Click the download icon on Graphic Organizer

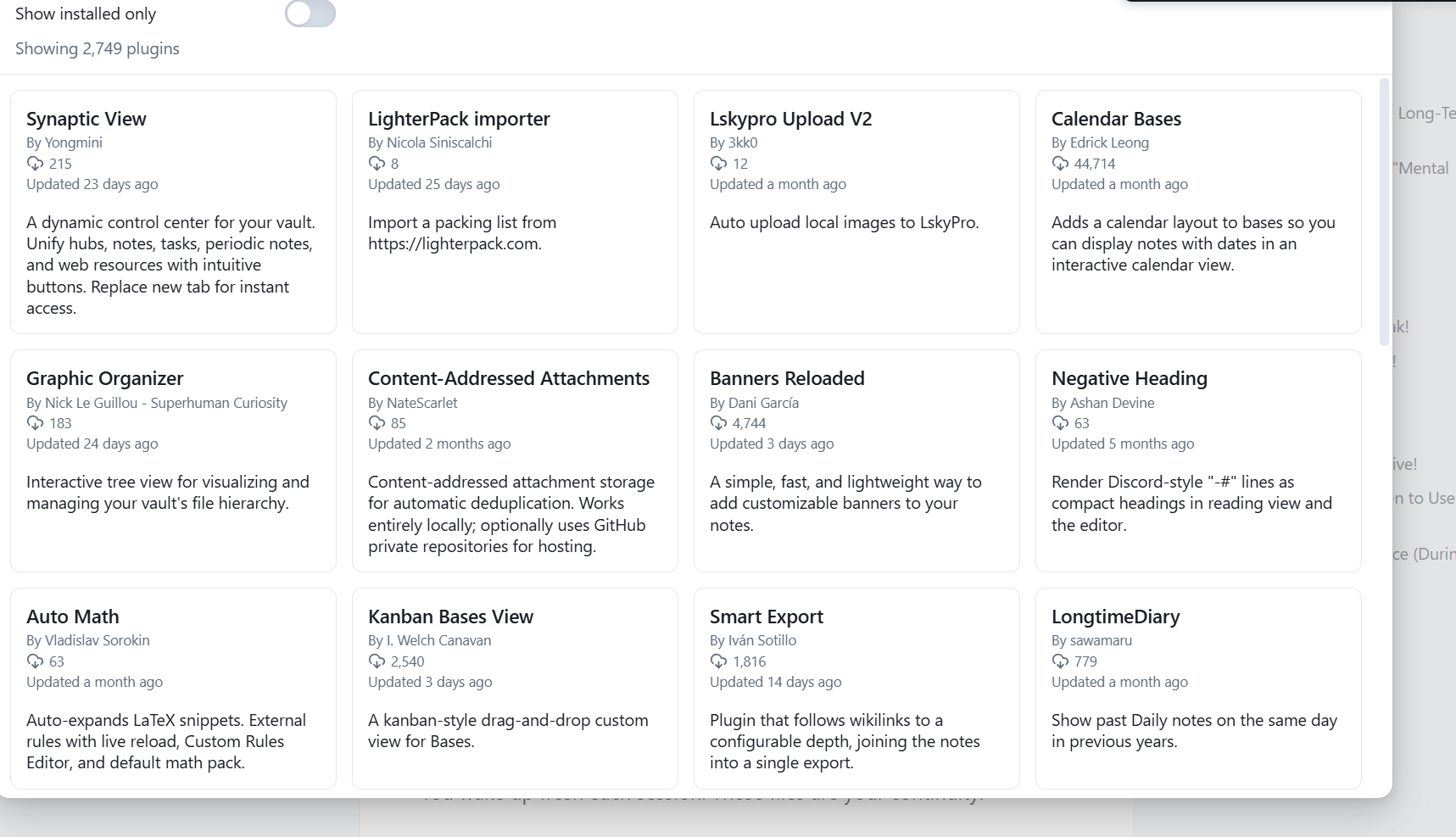[35, 423]
